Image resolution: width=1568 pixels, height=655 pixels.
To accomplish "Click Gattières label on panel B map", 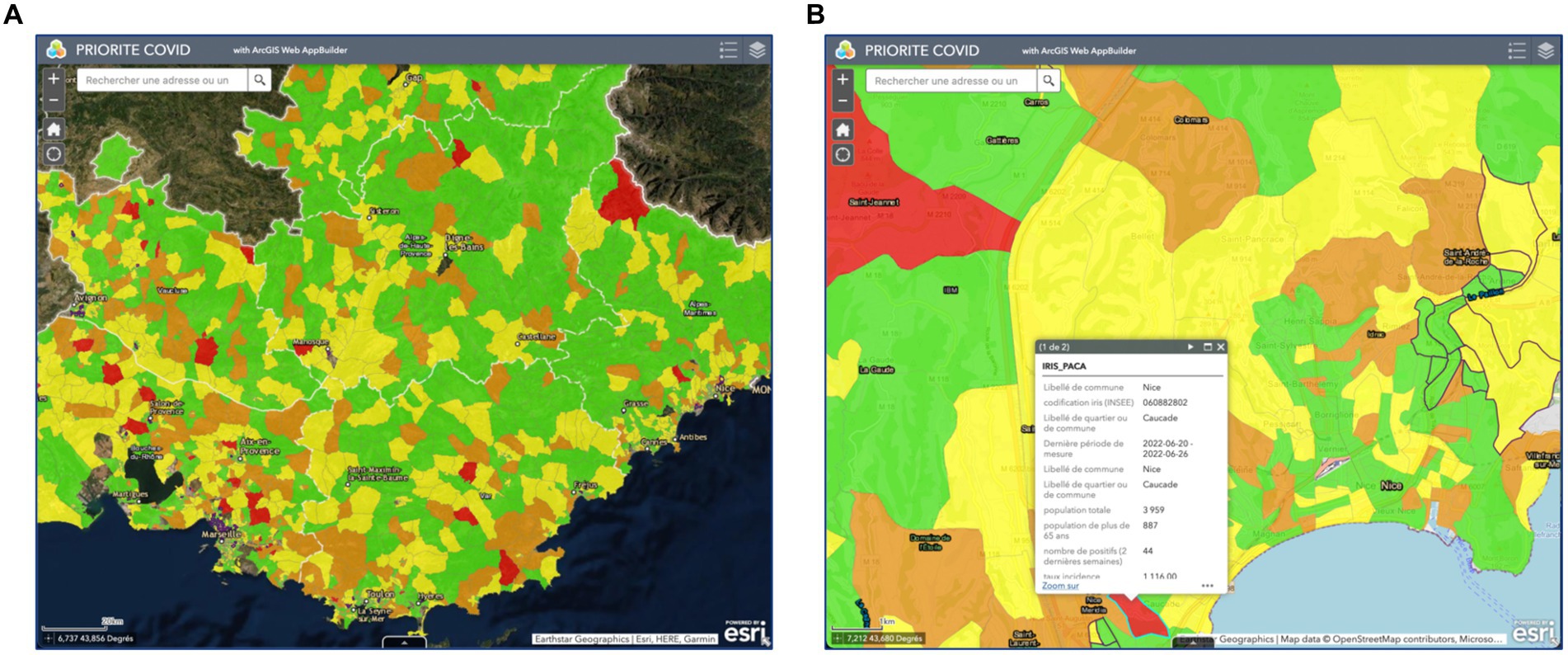I will (x=1002, y=140).
